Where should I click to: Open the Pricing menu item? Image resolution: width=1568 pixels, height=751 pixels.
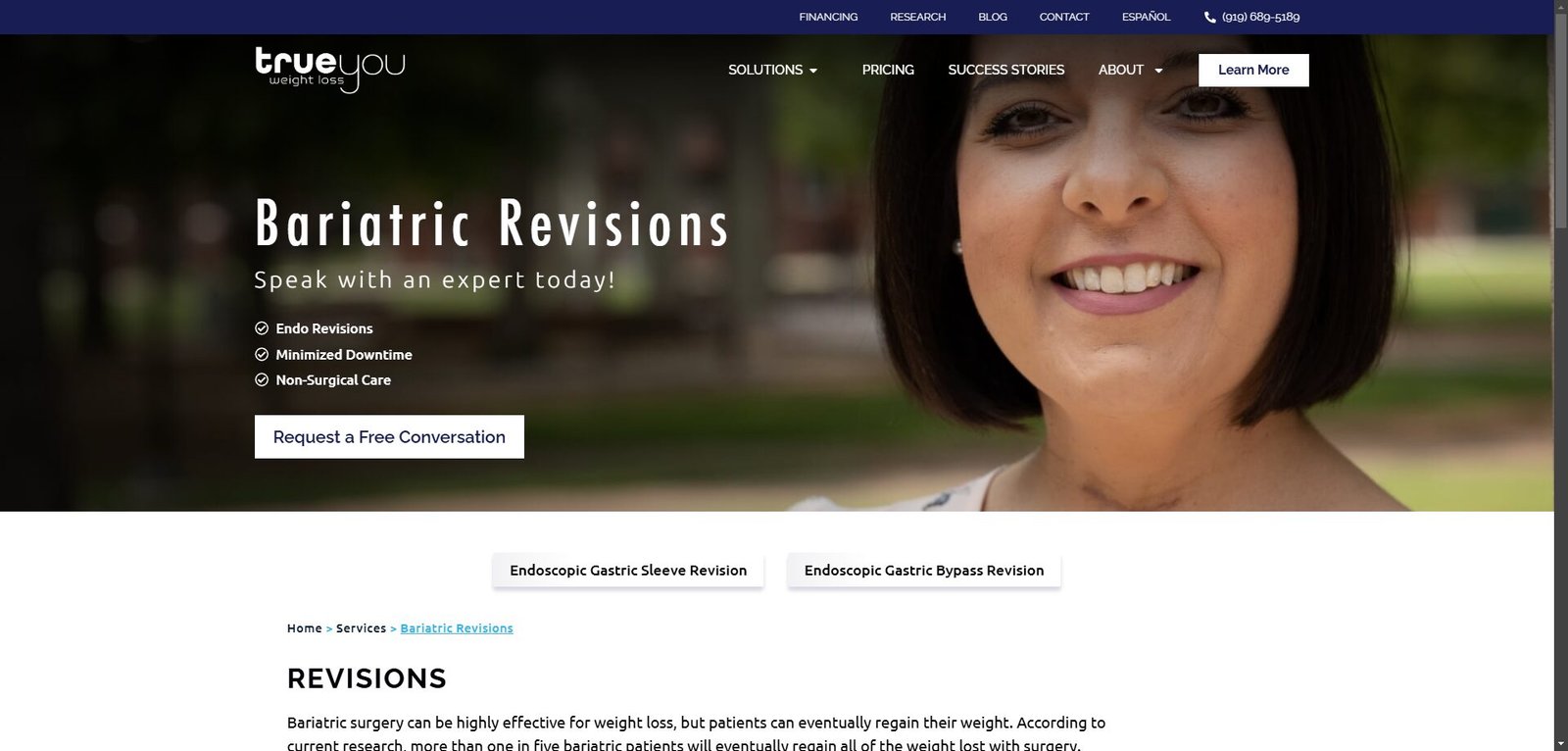pos(888,70)
